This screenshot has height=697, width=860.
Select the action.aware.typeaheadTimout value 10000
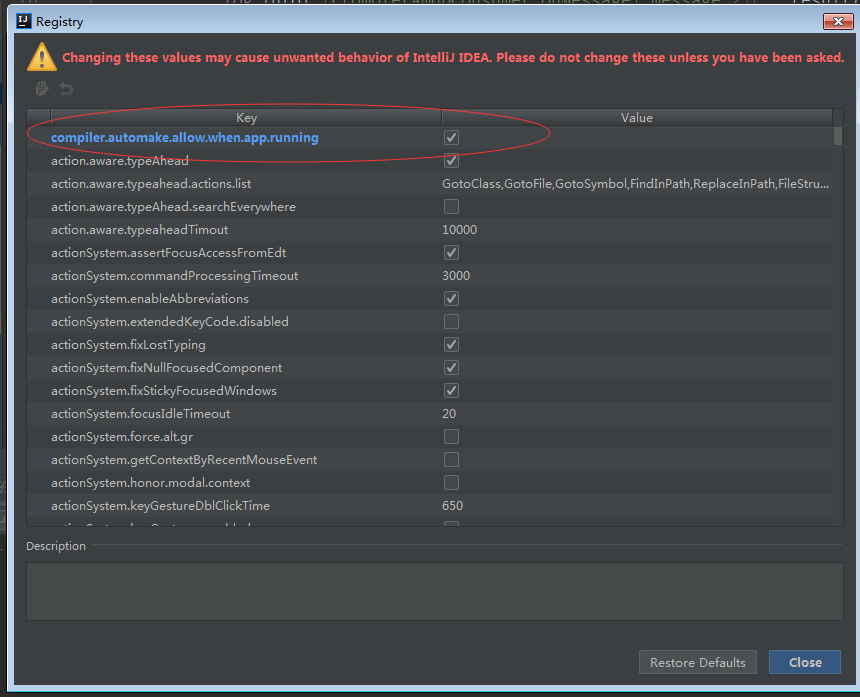(x=460, y=230)
